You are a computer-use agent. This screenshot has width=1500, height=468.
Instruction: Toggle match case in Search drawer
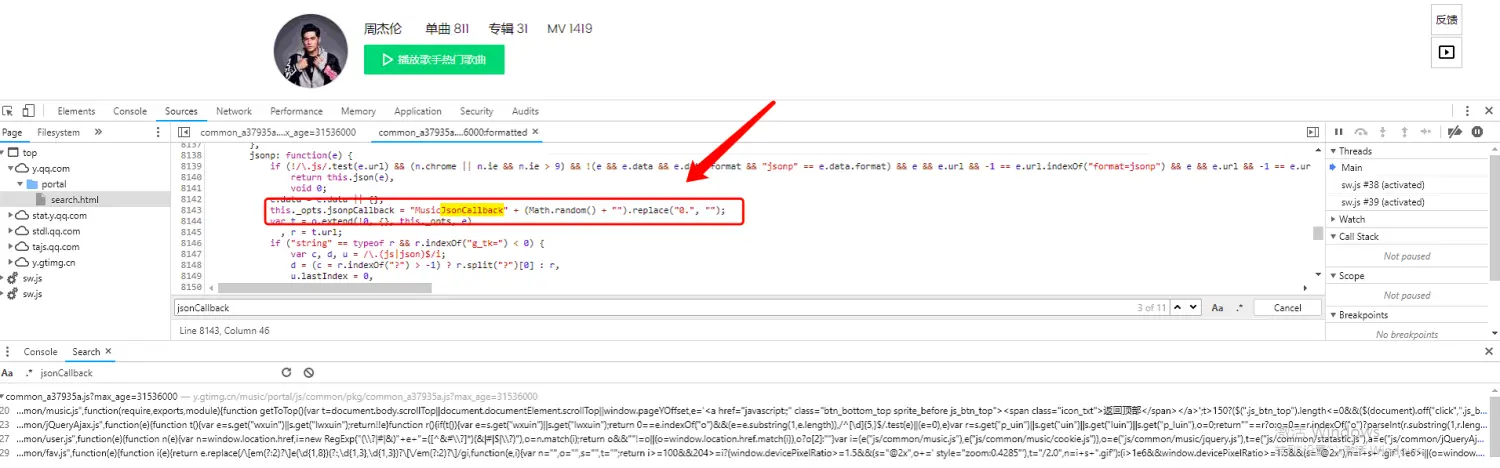click(7, 373)
